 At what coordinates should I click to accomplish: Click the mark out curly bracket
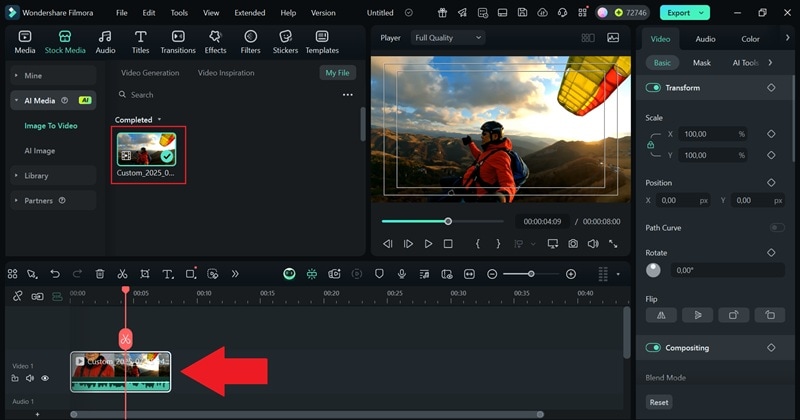coord(498,244)
